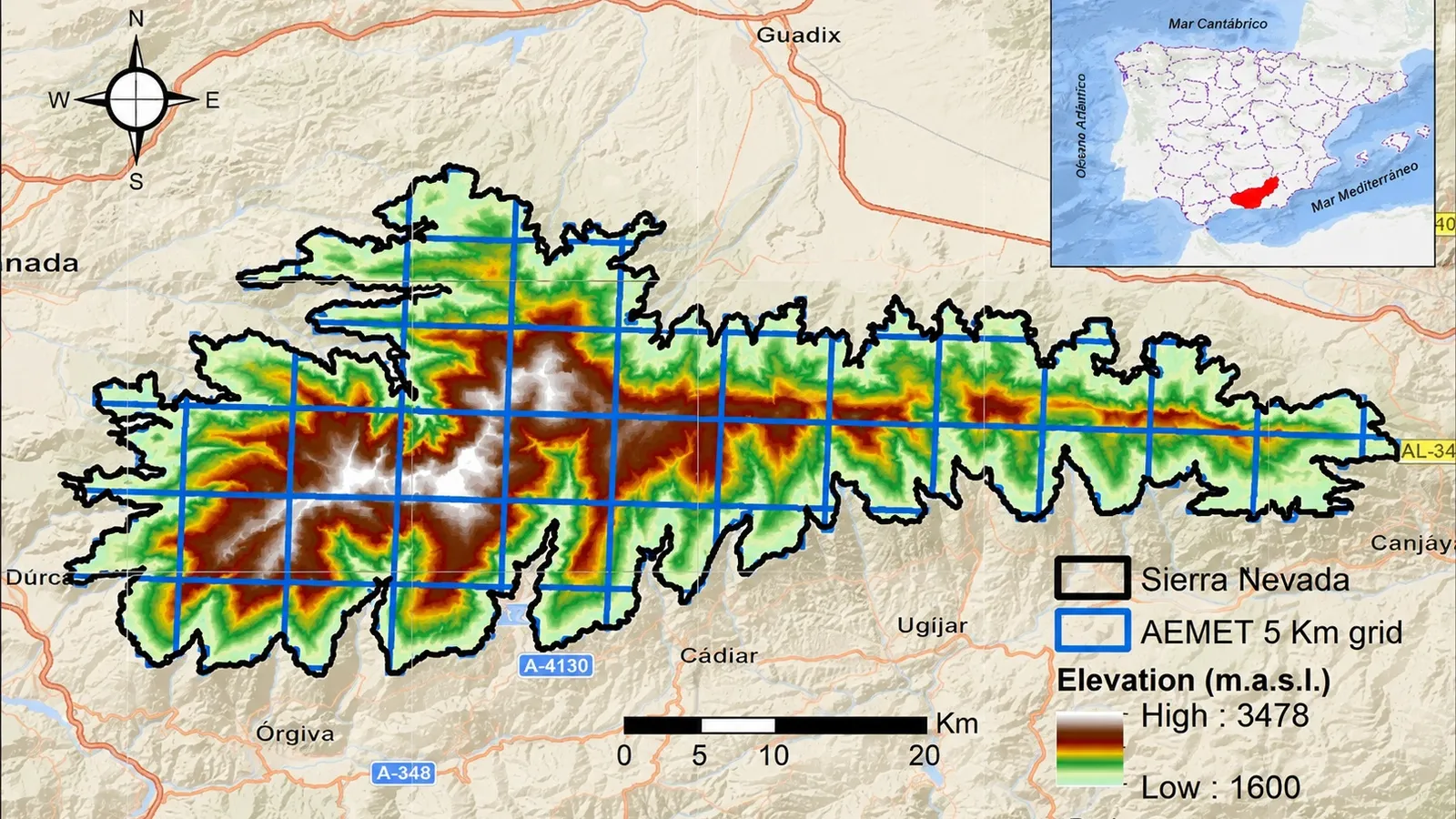Click the Low : 1600 legend value
The image size is (1456, 819).
click(1220, 787)
